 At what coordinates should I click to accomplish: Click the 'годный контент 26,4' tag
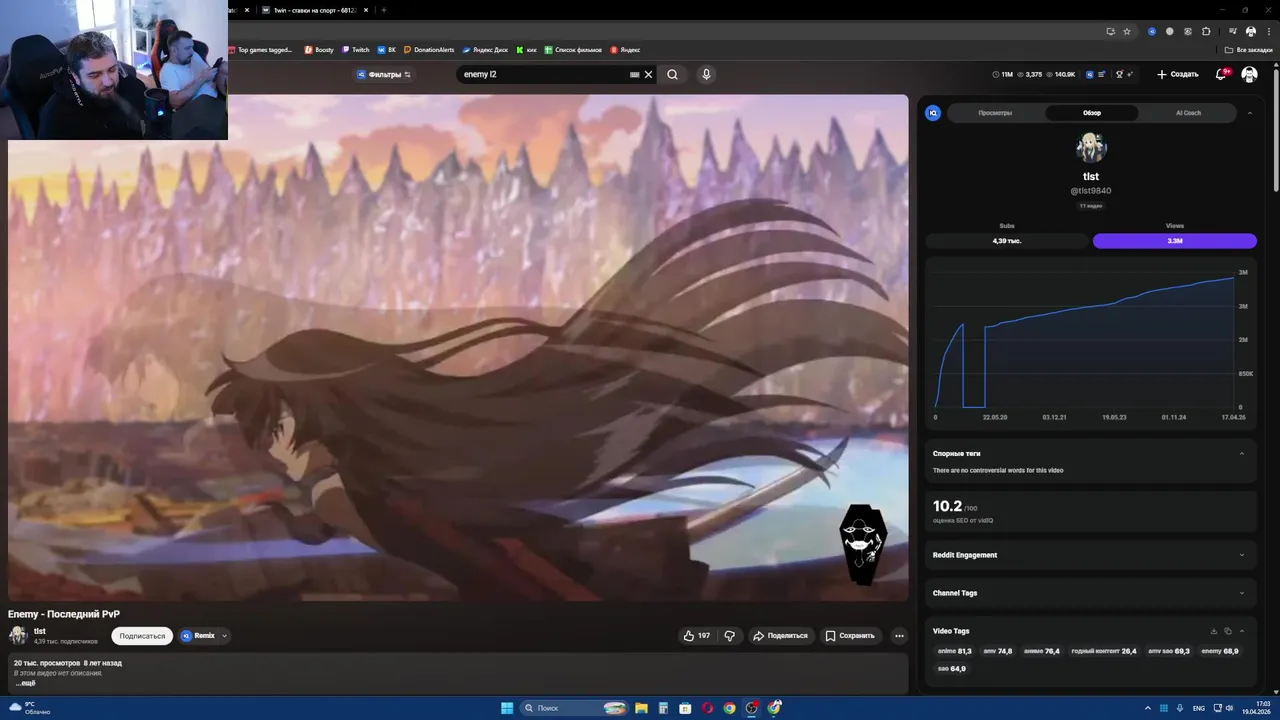(1104, 651)
